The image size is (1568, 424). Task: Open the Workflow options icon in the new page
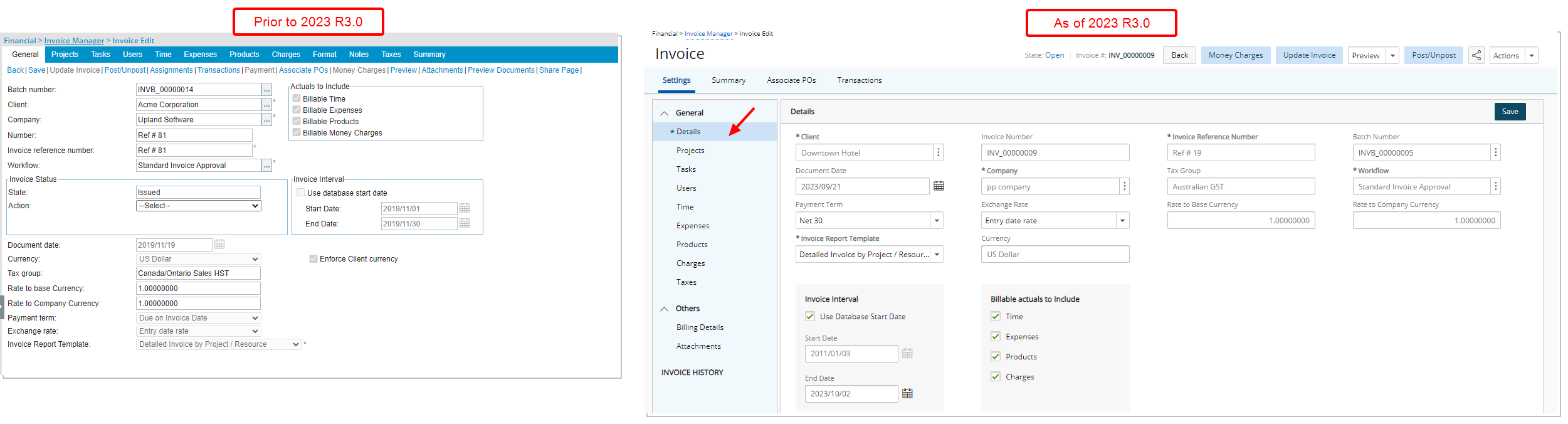click(1495, 186)
